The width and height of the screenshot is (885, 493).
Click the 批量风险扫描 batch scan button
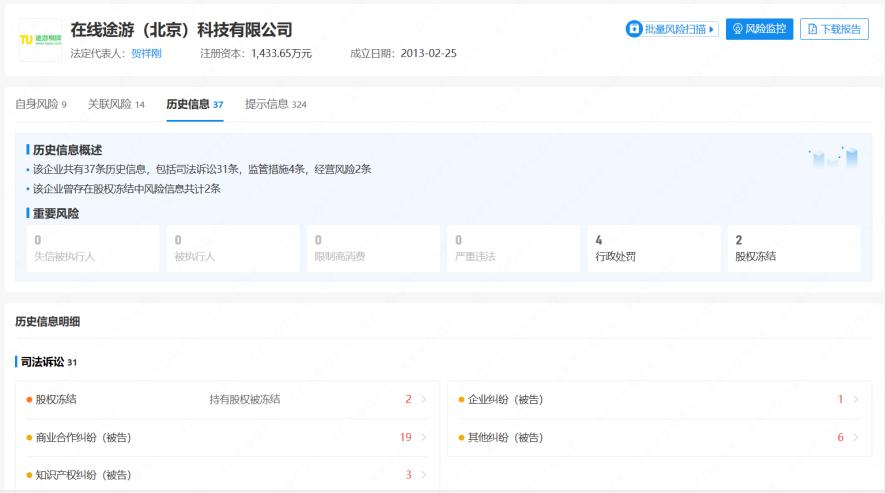click(x=672, y=29)
